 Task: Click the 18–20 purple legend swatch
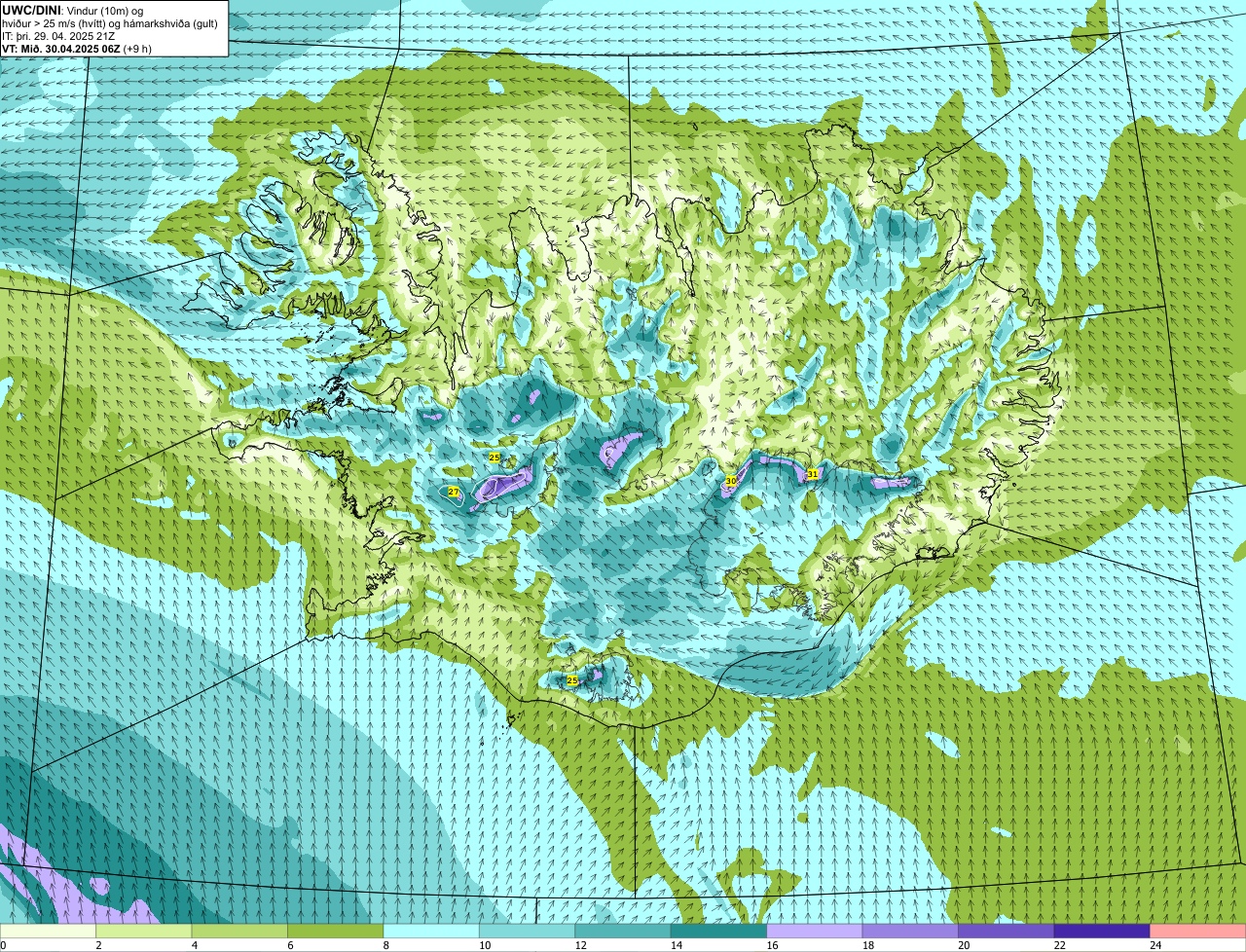pyautogui.click(x=909, y=931)
